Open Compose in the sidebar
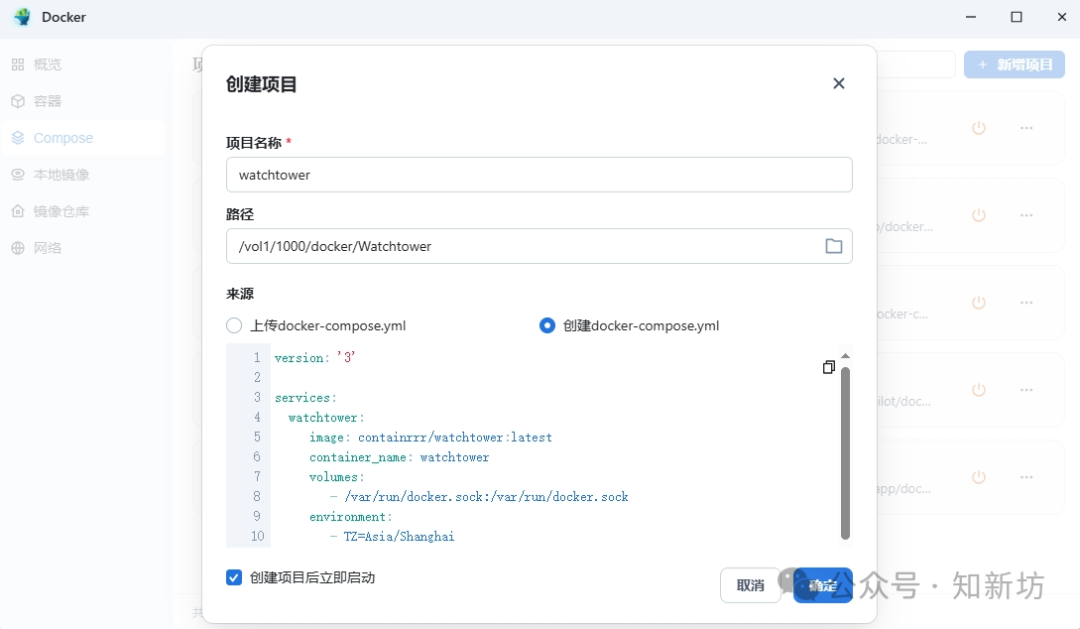This screenshot has width=1080, height=629. [x=83, y=138]
